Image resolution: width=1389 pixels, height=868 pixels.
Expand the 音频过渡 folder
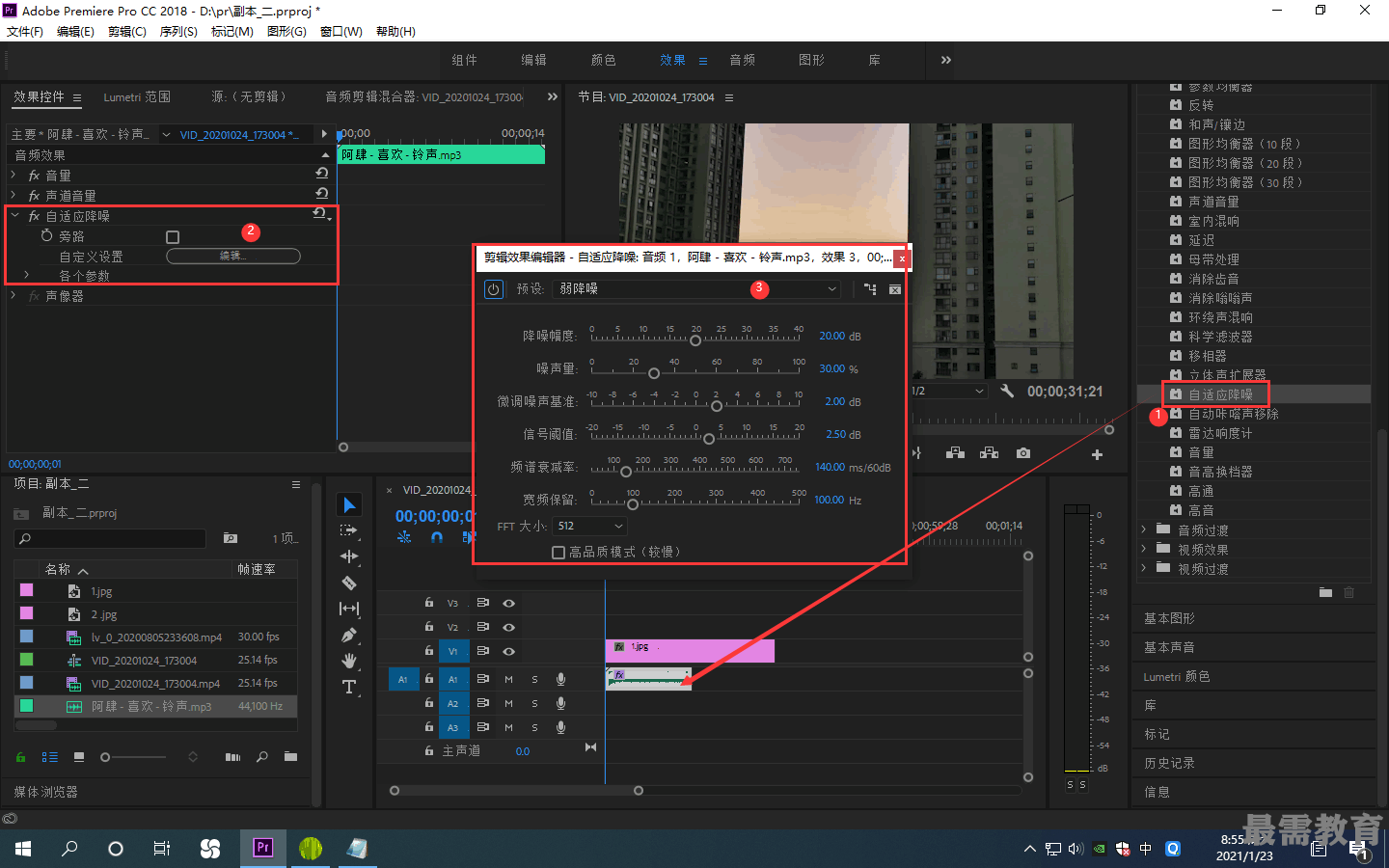1144,529
